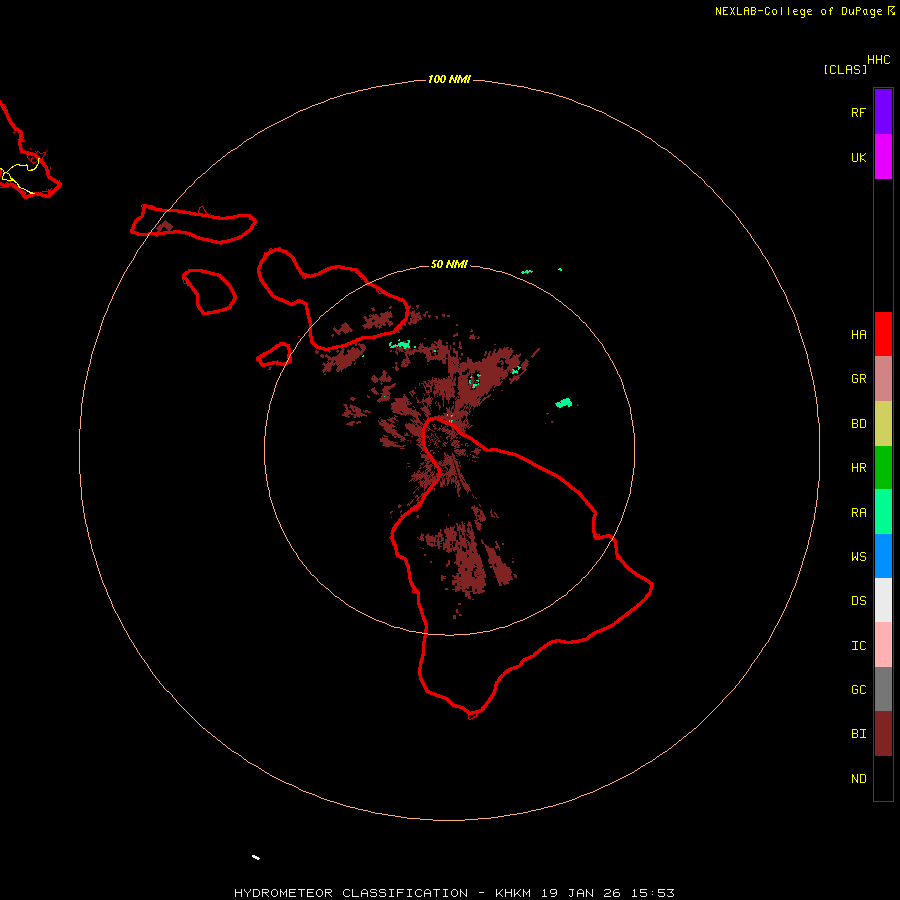Click the green rain echo near Maui coast
The width and height of the screenshot is (900, 900).
[x=400, y=345]
